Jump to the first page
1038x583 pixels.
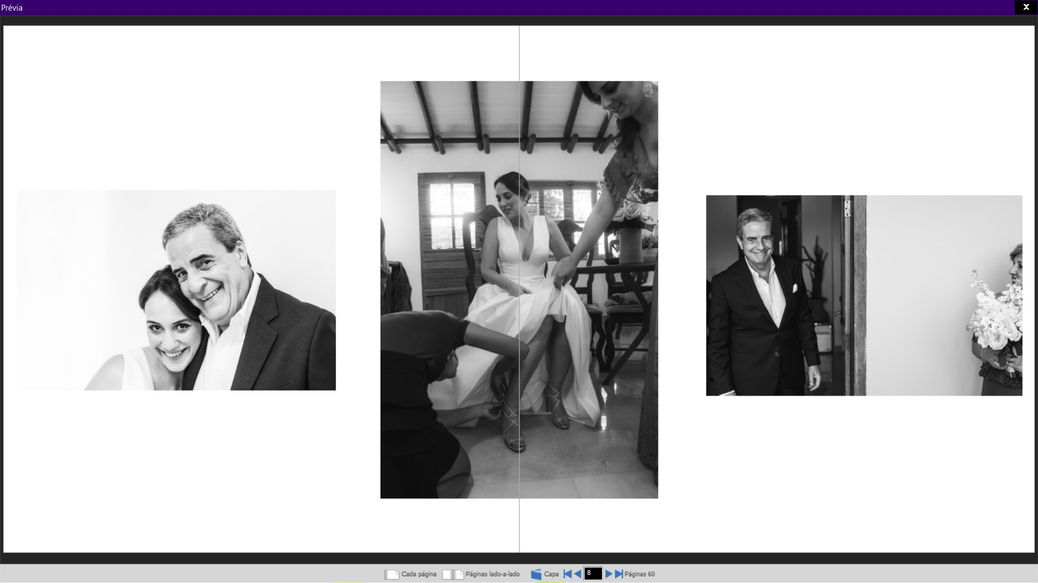click(567, 574)
